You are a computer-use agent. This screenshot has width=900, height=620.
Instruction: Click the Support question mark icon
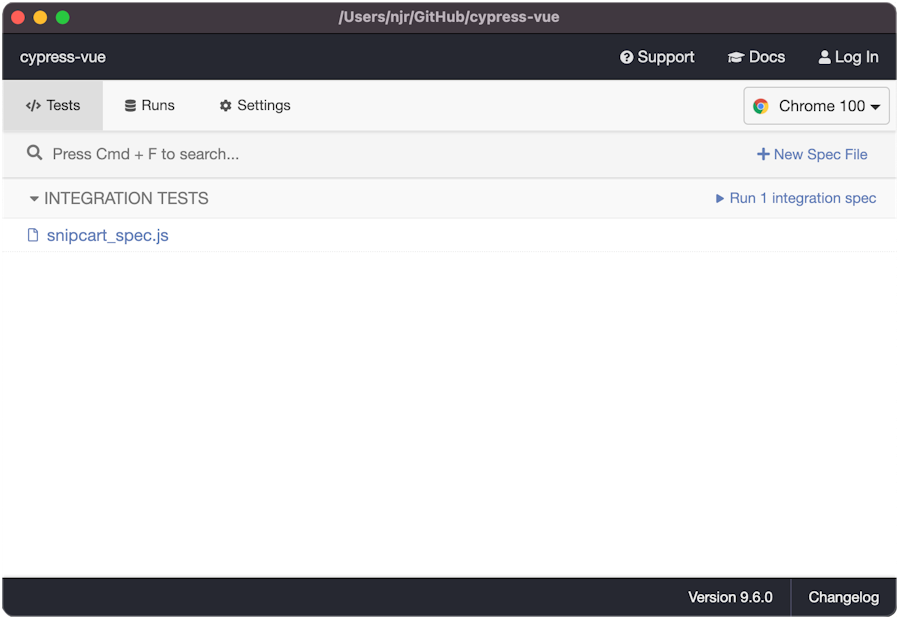click(x=626, y=57)
